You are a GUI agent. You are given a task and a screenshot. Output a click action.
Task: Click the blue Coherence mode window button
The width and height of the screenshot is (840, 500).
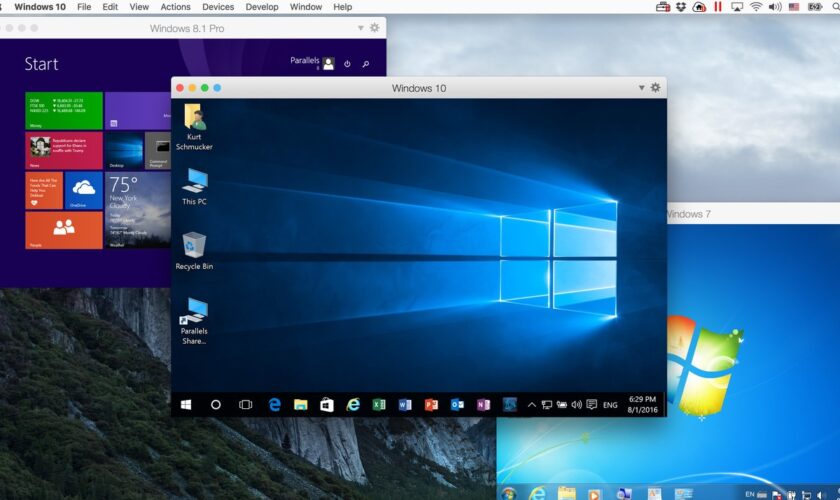pyautogui.click(x=217, y=88)
